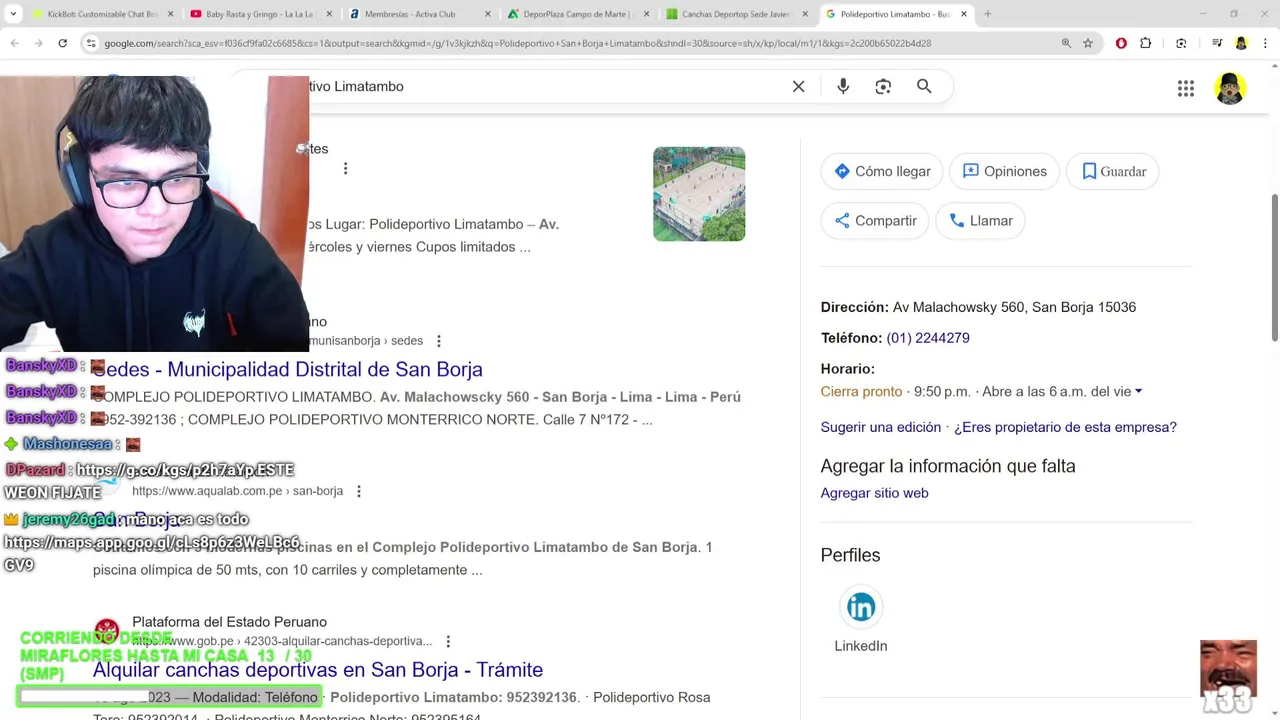Screen dimensions: 1280x720
Task: Click Cómo llegar directions button
Action: pyautogui.click(x=882, y=171)
